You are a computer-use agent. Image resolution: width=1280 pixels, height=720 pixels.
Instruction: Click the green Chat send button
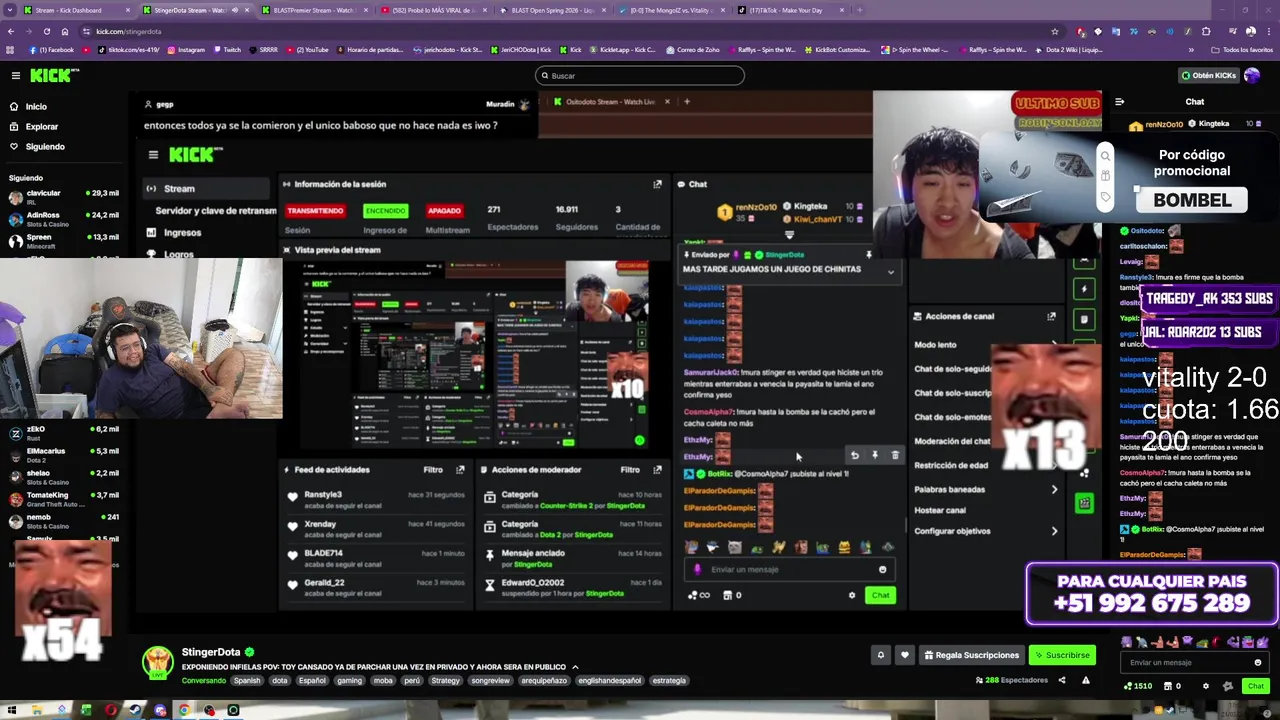pos(1256,686)
